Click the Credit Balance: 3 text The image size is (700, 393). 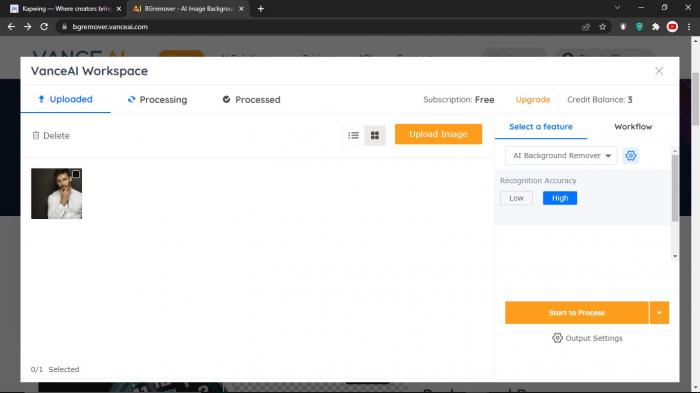[600, 100]
